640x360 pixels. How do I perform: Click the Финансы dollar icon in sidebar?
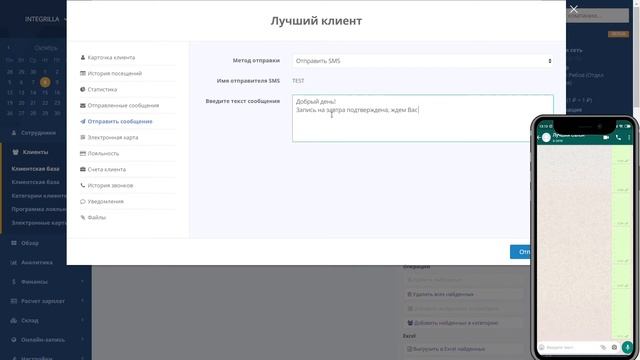(x=14, y=282)
